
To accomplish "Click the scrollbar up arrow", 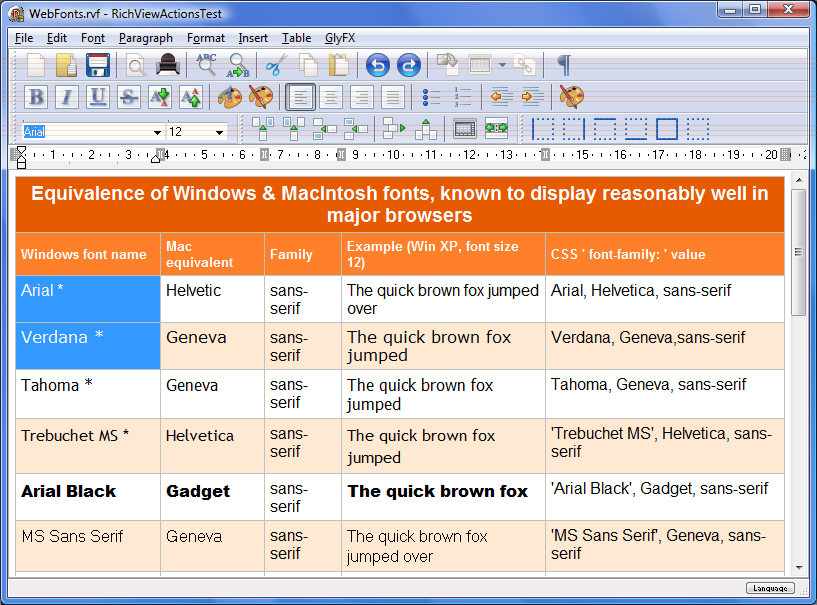I will pyautogui.click(x=798, y=180).
